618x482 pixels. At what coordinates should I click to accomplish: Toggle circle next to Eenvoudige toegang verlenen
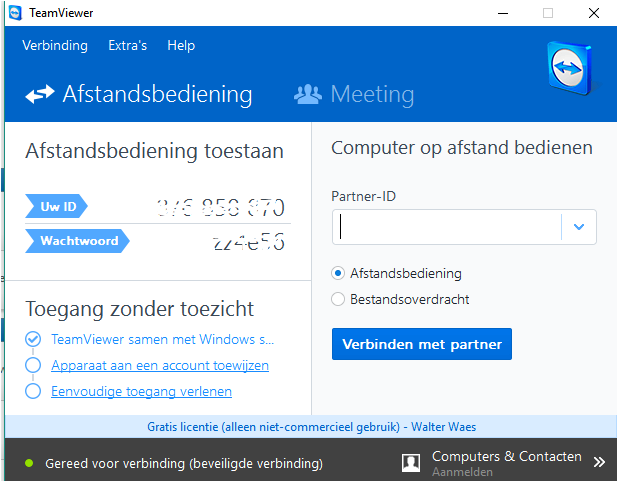tap(33, 391)
